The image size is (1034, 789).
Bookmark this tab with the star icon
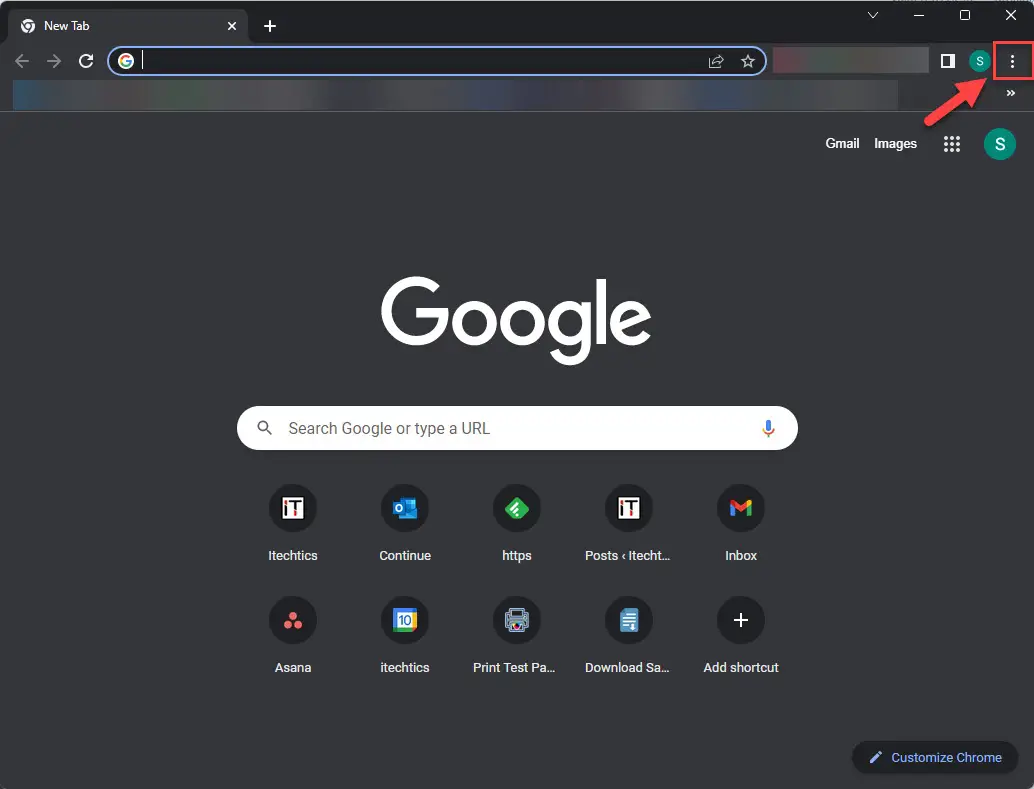click(747, 61)
